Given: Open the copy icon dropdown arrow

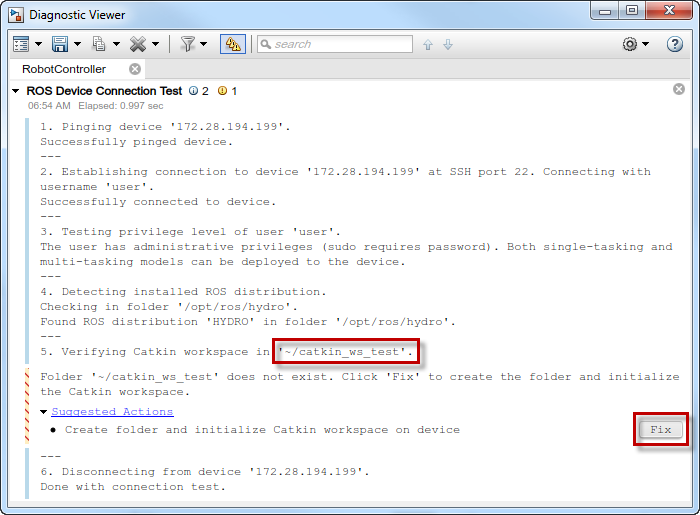Looking at the screenshot, I should [117, 44].
